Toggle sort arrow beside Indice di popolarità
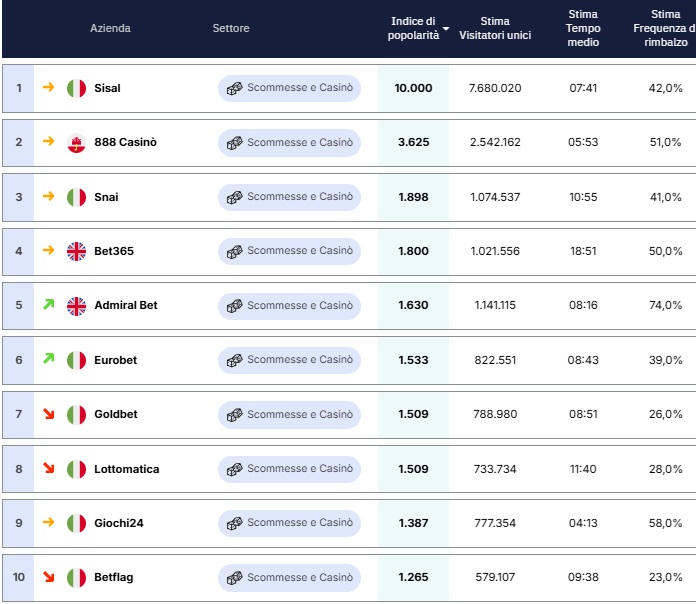696x604 pixels. point(446,29)
